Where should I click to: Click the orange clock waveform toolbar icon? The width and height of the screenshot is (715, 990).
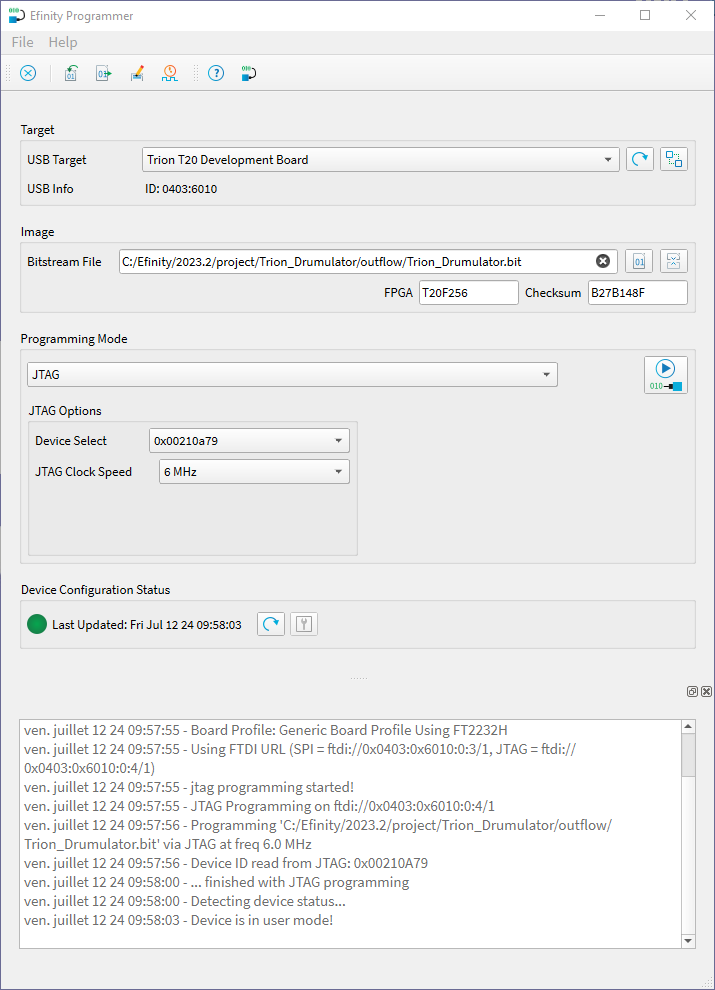pyautogui.click(x=169, y=73)
